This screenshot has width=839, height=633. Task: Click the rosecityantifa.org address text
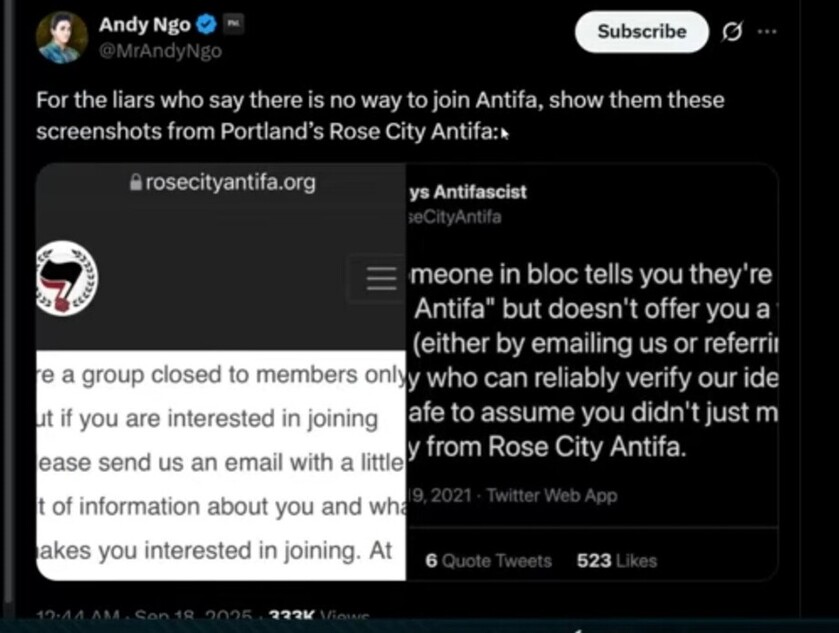coord(230,182)
